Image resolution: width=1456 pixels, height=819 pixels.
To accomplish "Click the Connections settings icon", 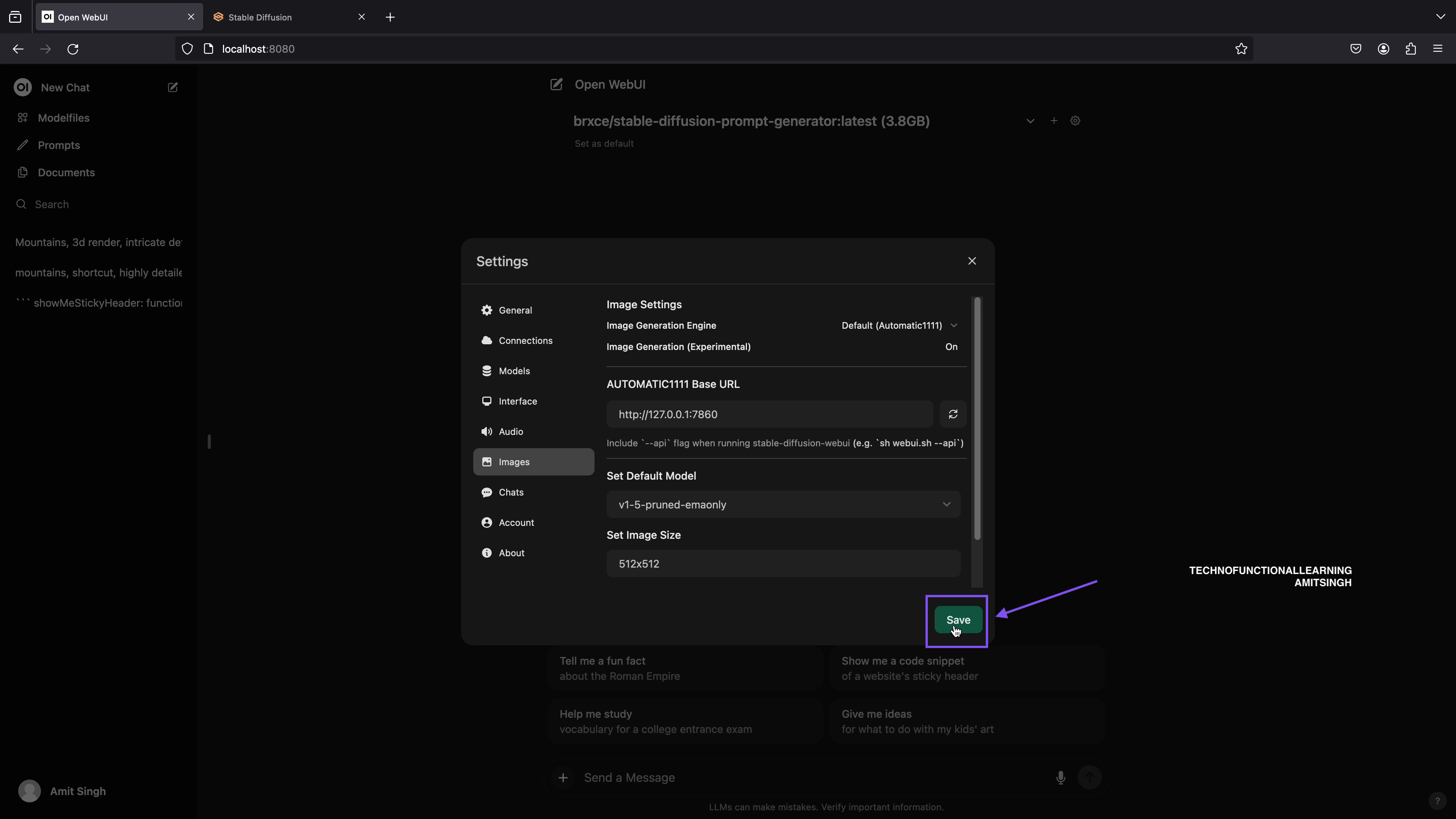I will 486,340.
